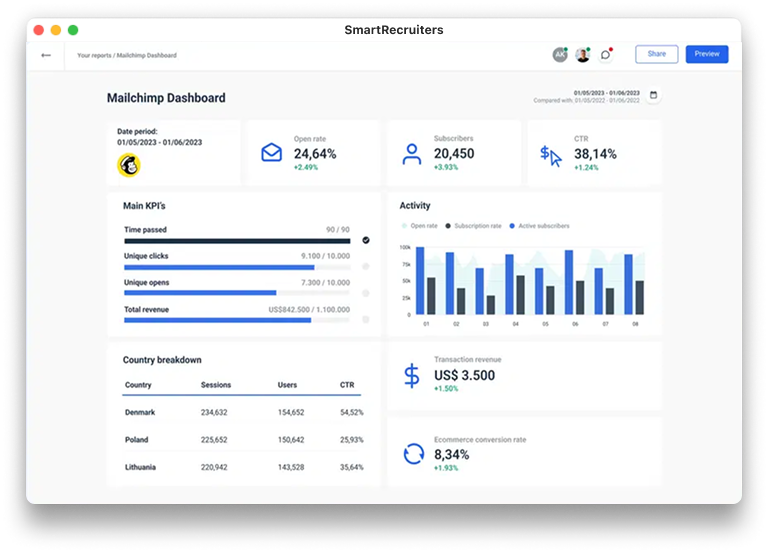Toggle the Unique clicks status circle
Image resolution: width=768 pixels, height=552 pixels.
[x=366, y=266]
